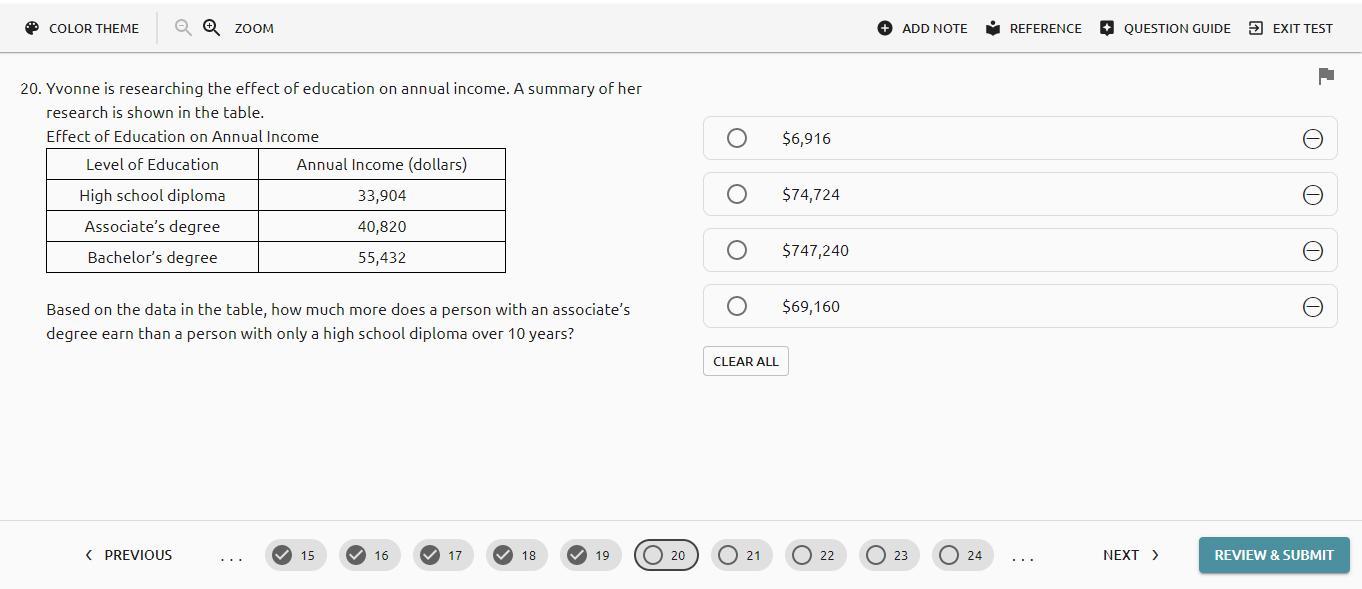Exit the test
Viewport: 1362px width, 589px height.
pyautogui.click(x=1290, y=28)
